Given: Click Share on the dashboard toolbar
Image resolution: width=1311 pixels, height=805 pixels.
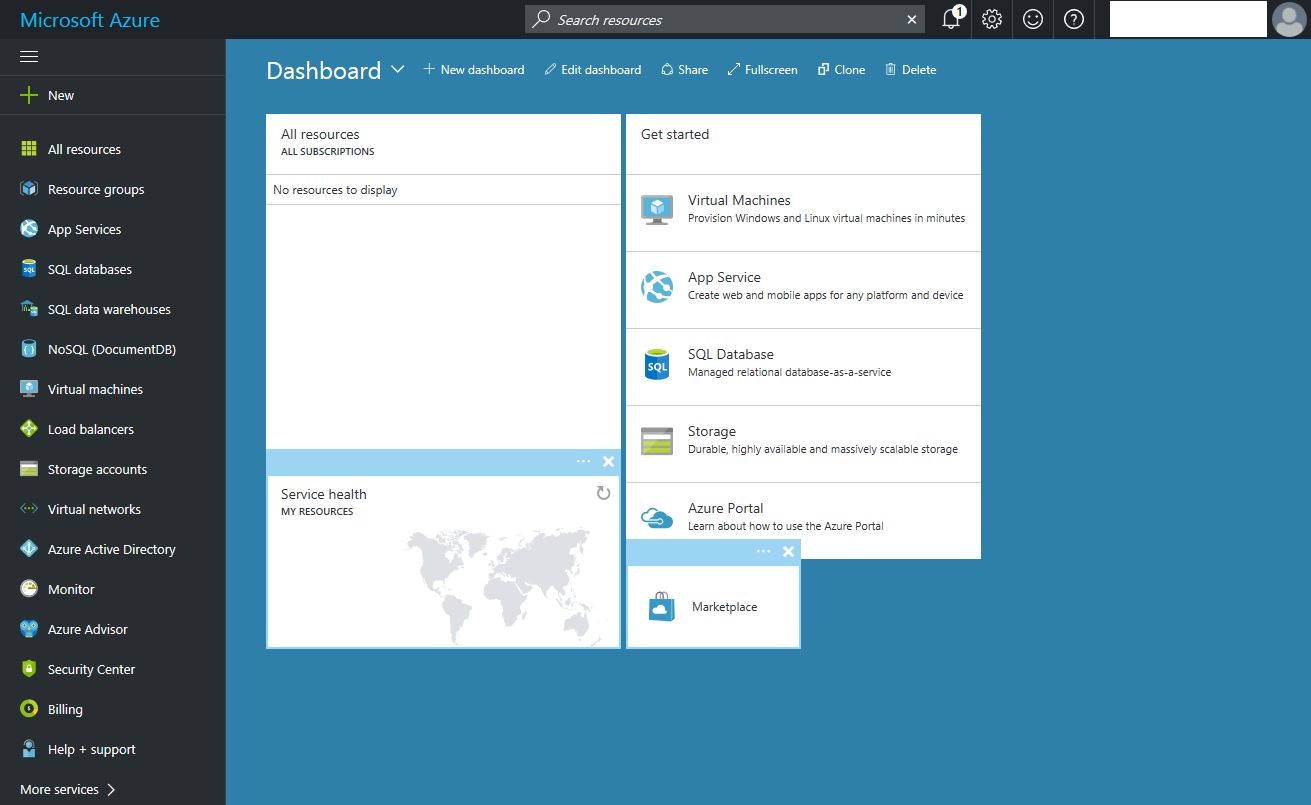Looking at the screenshot, I should 684,69.
